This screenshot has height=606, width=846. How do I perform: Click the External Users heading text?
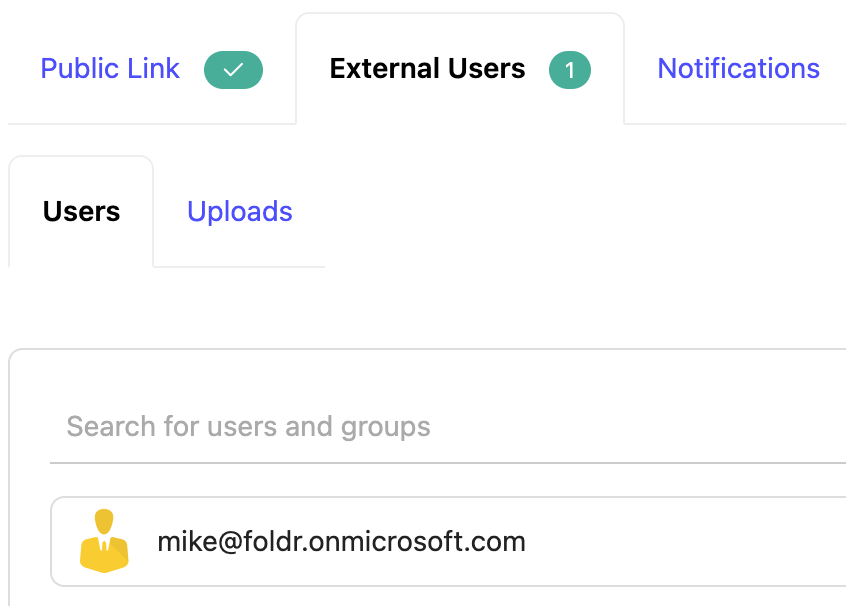(x=427, y=69)
